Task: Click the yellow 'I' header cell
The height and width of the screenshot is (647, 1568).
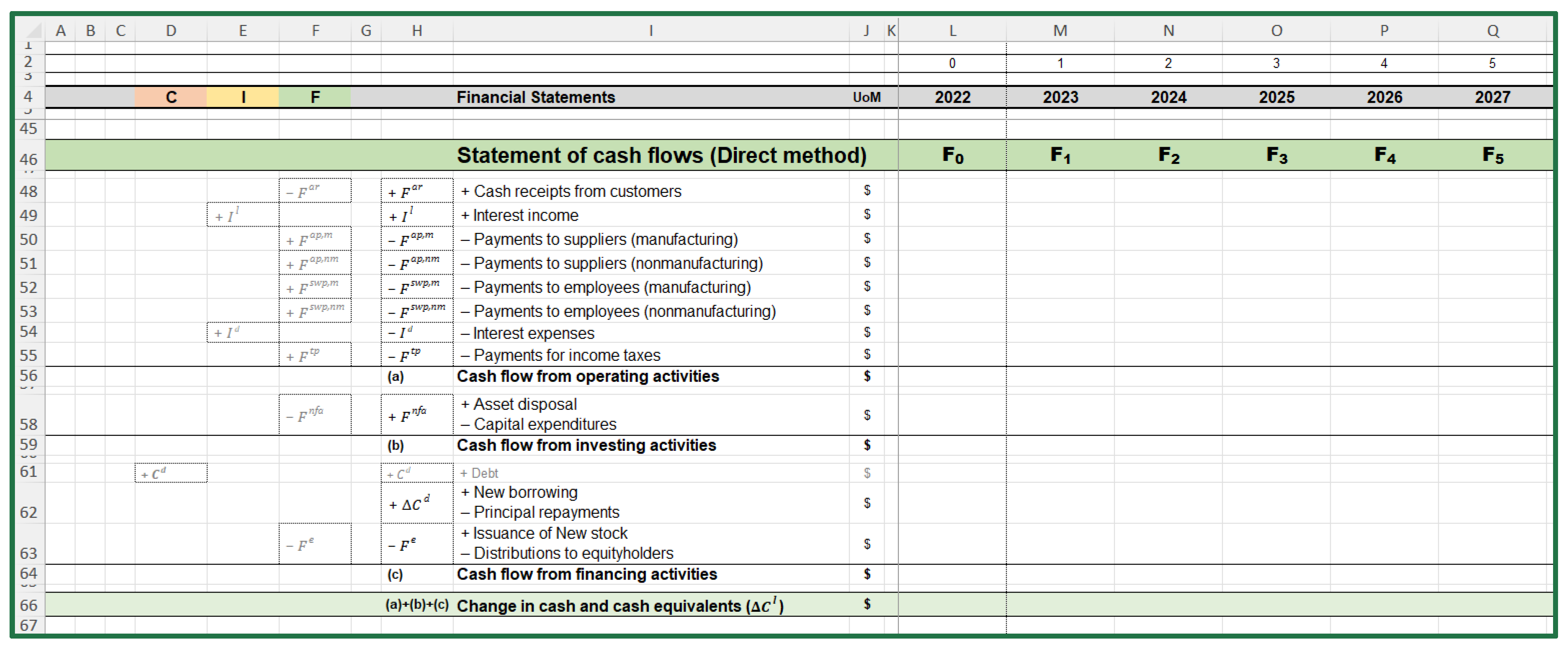Action: click(x=243, y=97)
